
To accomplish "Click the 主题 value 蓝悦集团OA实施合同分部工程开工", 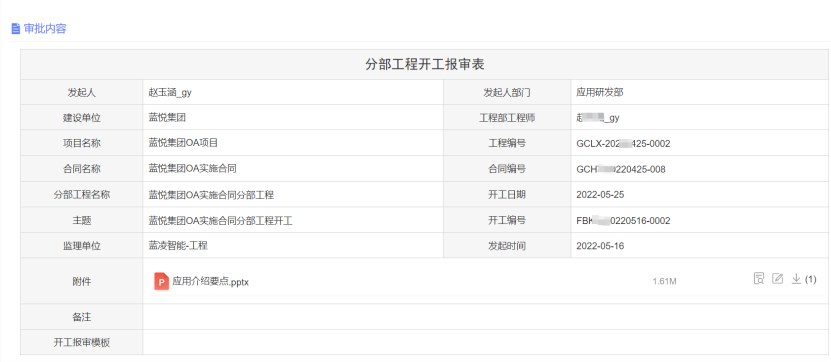I will [x=221, y=220].
